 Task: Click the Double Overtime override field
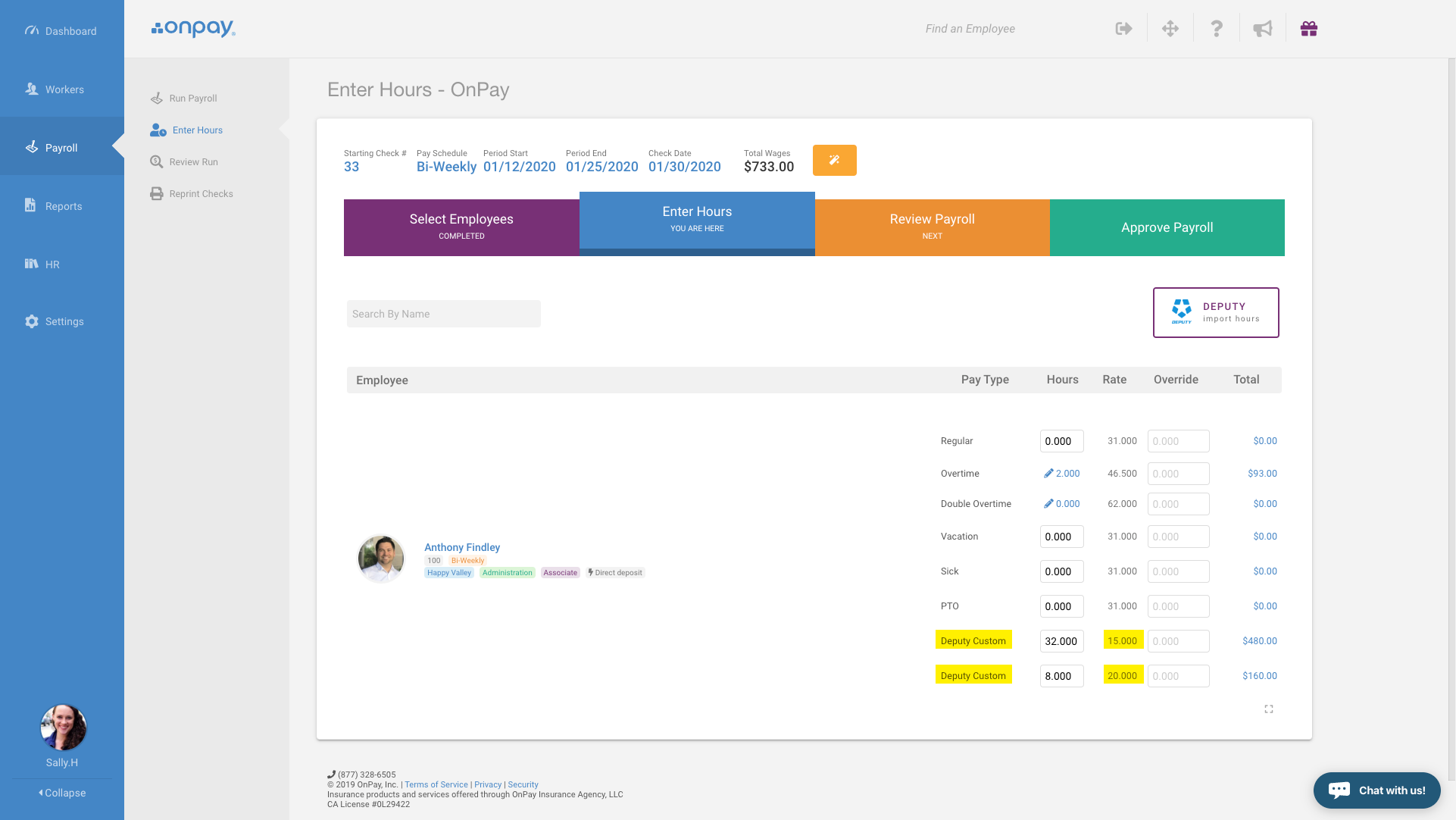coord(1179,504)
